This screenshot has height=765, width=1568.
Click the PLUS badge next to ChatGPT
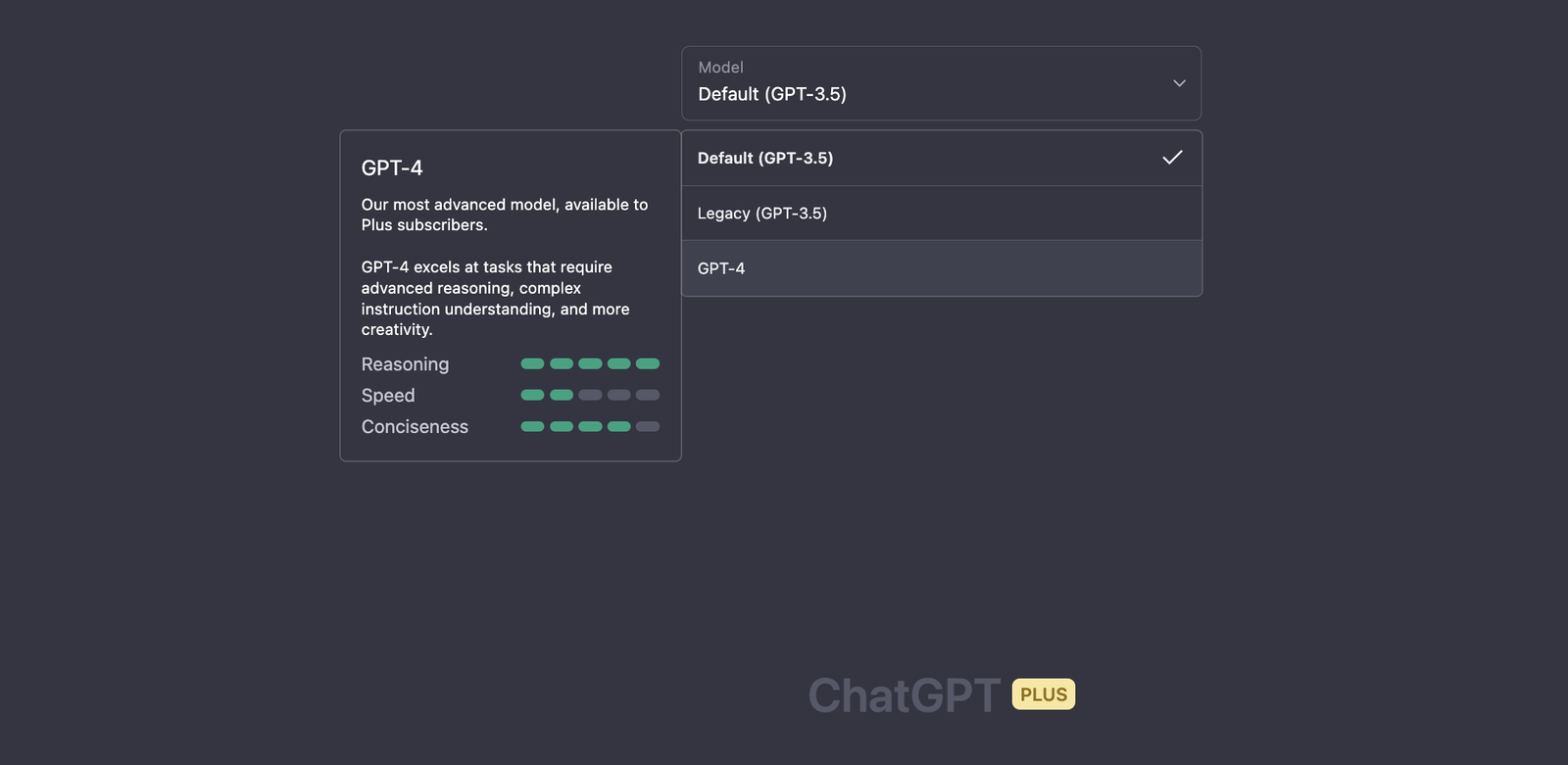1044,694
